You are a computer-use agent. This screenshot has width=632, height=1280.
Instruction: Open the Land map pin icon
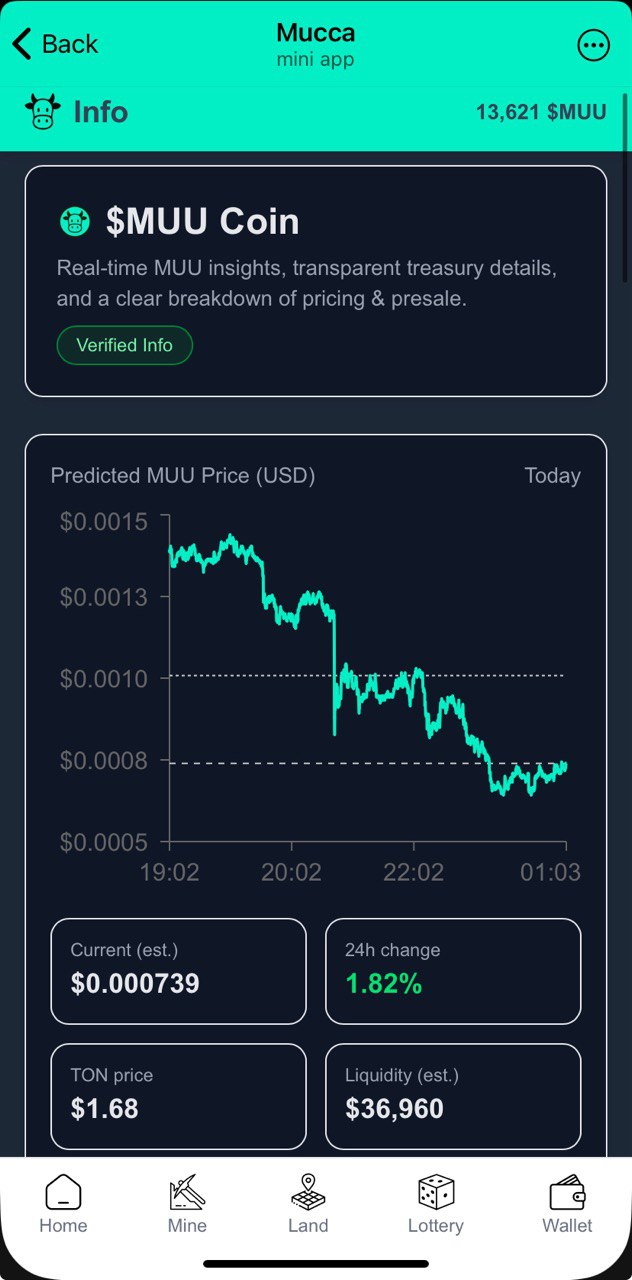coord(308,1192)
